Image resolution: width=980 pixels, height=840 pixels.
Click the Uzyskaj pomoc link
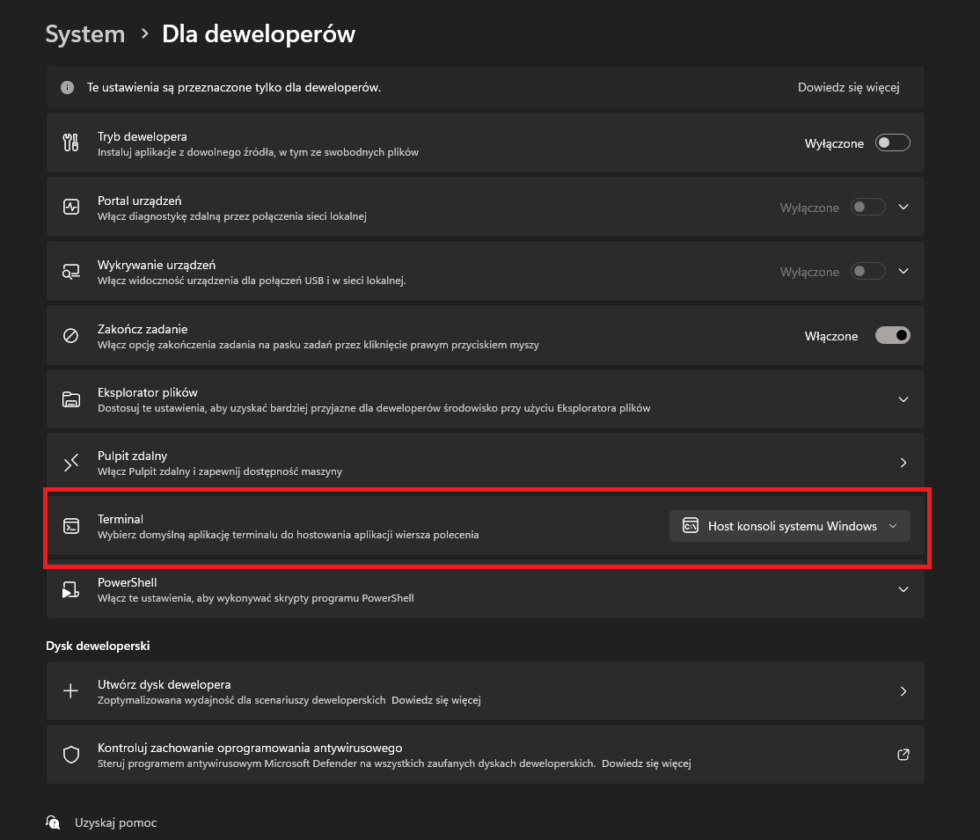116,822
